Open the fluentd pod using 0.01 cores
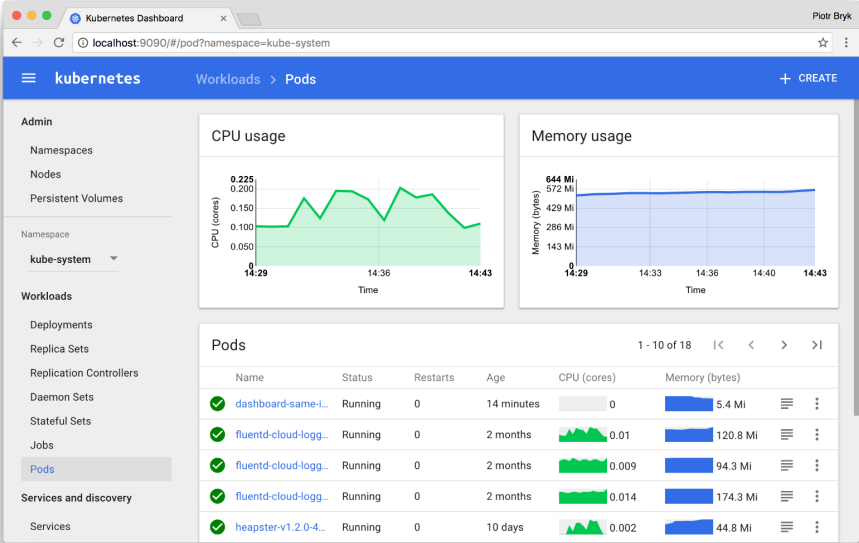The height and width of the screenshot is (543, 859). click(x=282, y=435)
